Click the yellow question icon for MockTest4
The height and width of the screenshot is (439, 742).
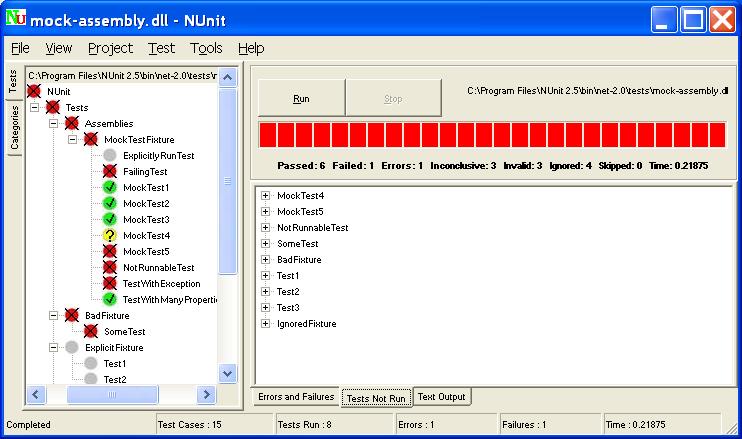point(110,236)
